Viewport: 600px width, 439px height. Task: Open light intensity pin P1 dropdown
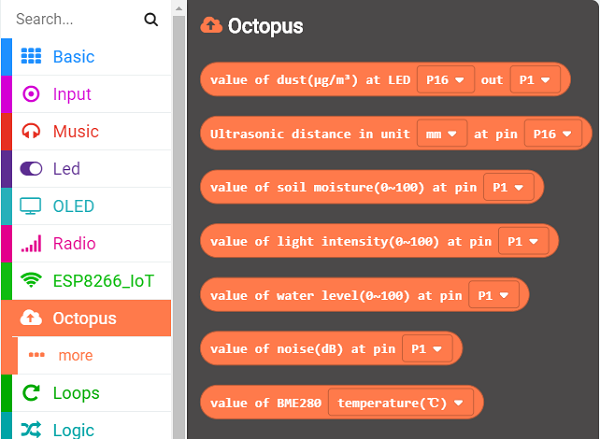(x=523, y=241)
